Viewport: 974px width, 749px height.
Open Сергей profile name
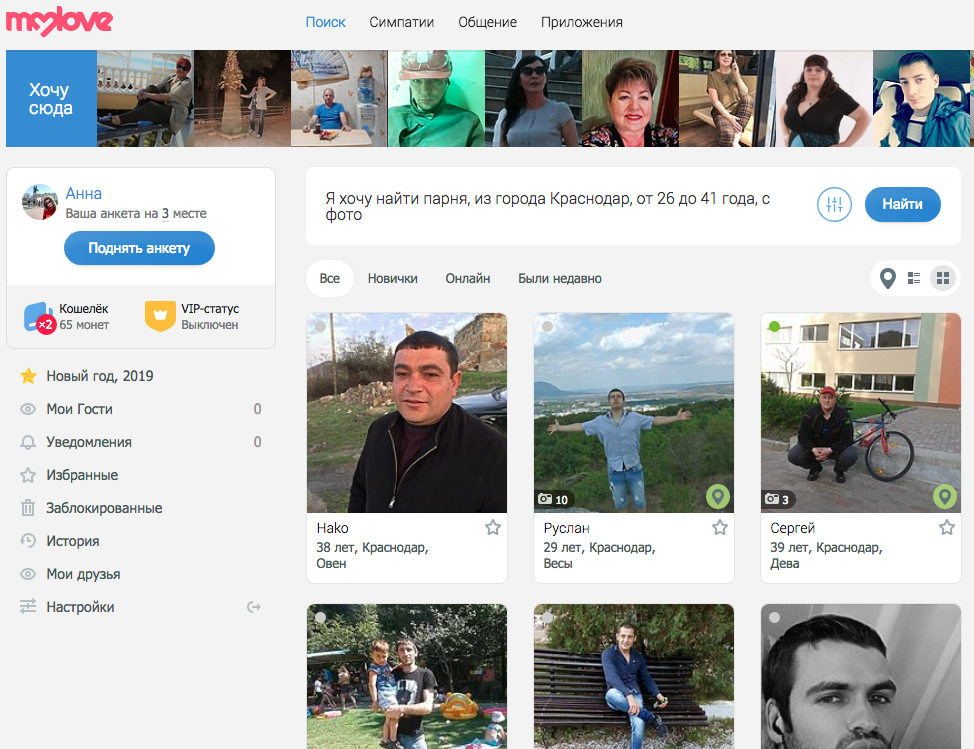click(793, 528)
